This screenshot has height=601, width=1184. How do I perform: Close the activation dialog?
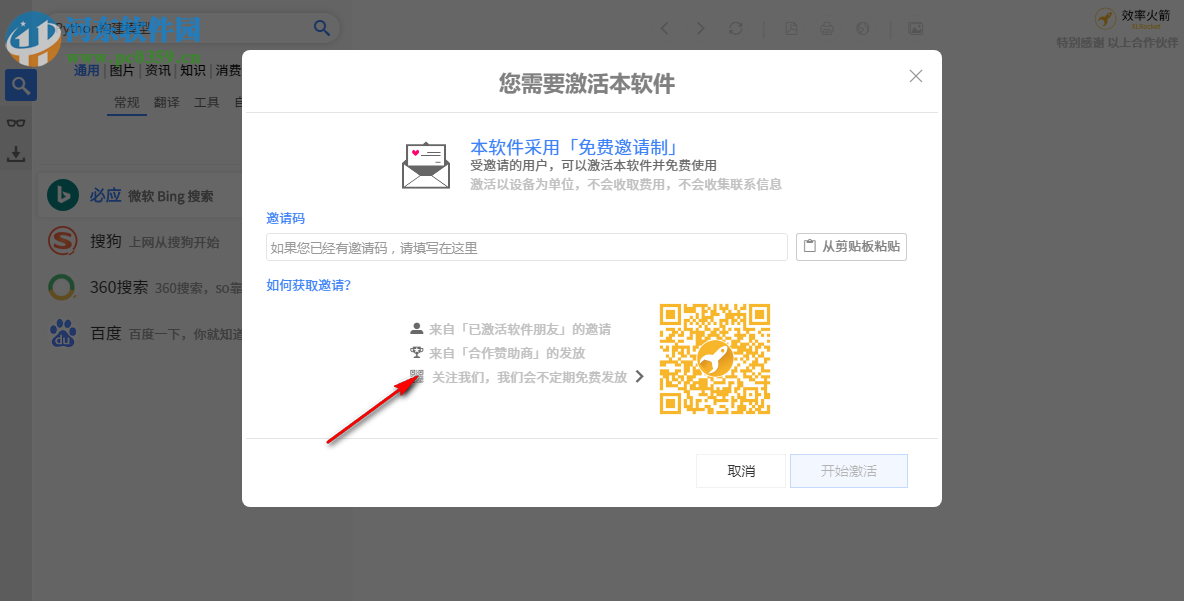point(916,76)
